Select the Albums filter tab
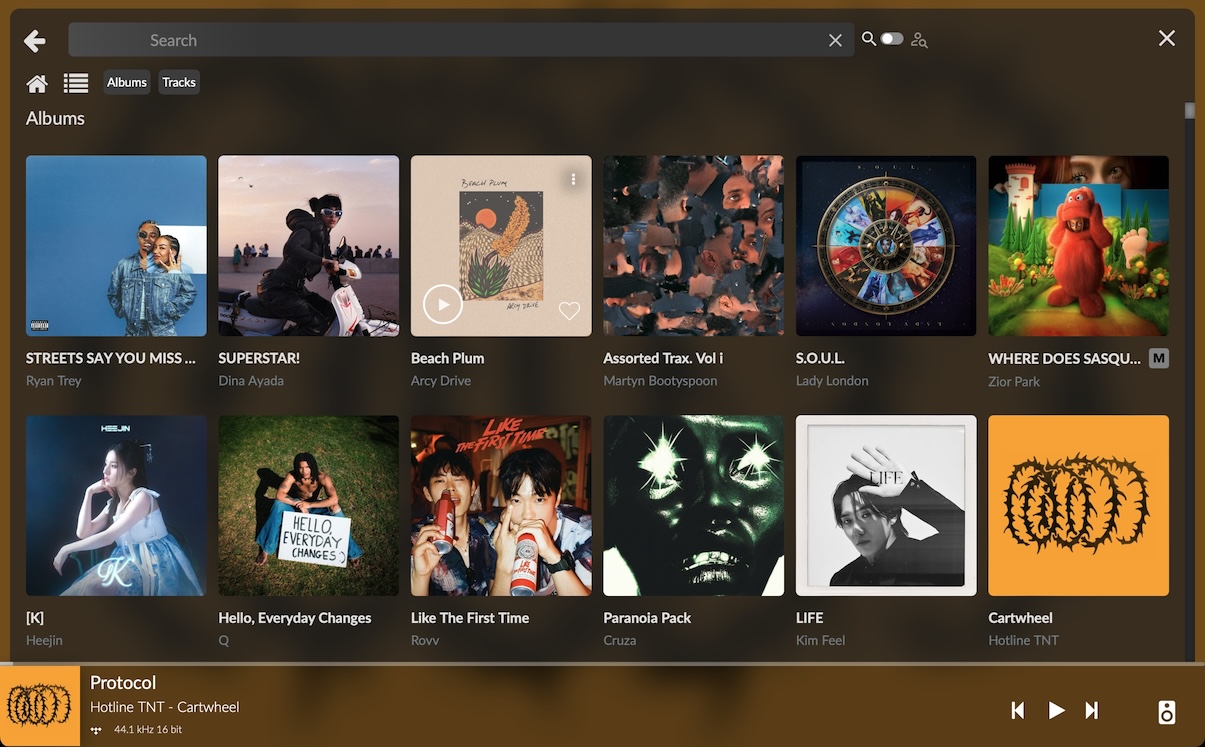 127,82
